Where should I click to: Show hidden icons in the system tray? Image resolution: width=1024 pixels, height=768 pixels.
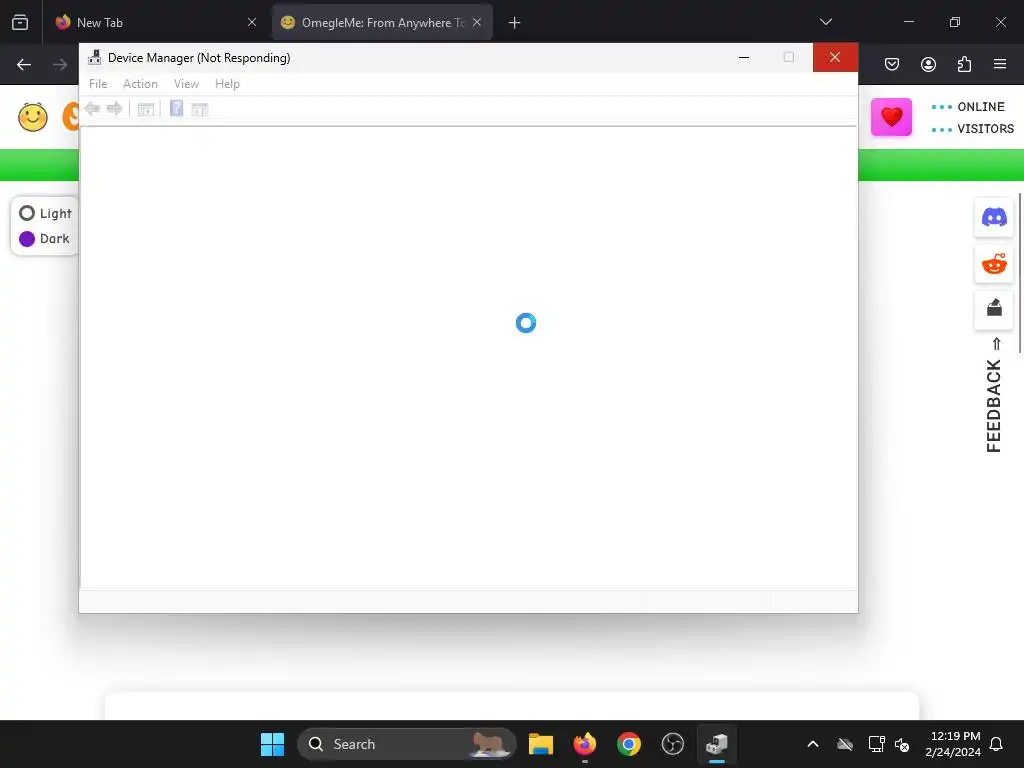813,744
